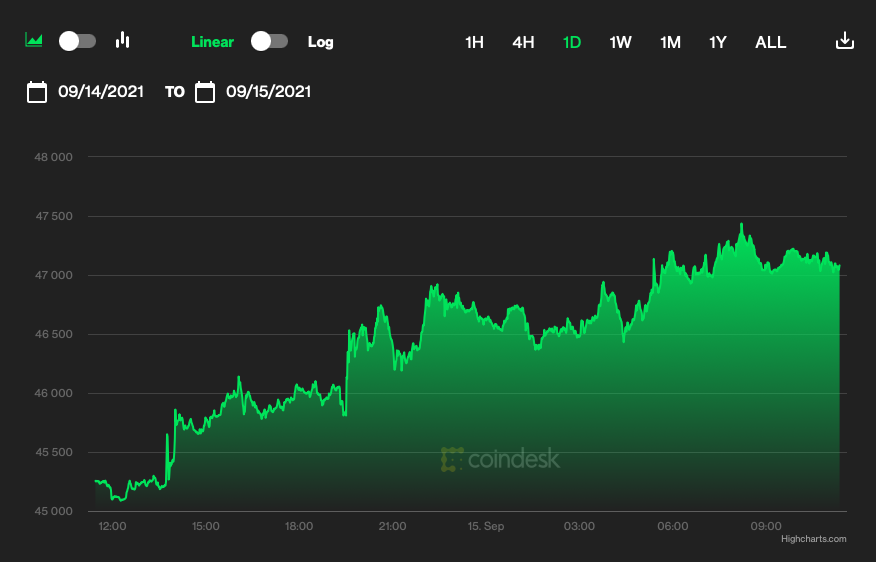The image size is (876, 562).
Task: Open the end date calendar icon
Action: 205,92
